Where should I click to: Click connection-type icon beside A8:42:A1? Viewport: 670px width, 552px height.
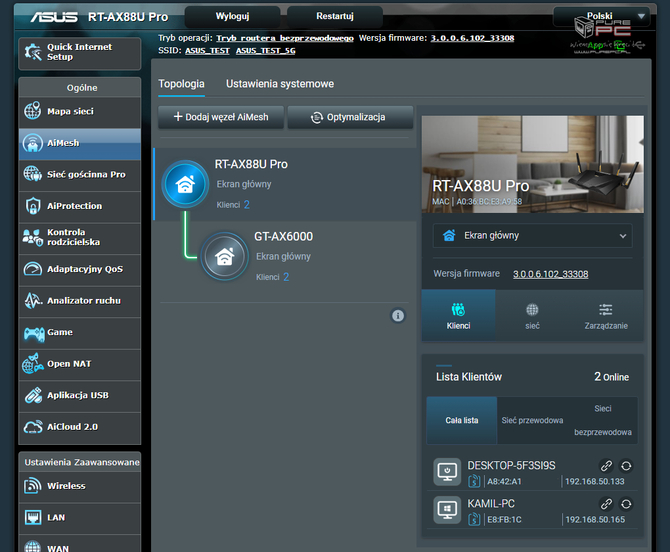474,482
